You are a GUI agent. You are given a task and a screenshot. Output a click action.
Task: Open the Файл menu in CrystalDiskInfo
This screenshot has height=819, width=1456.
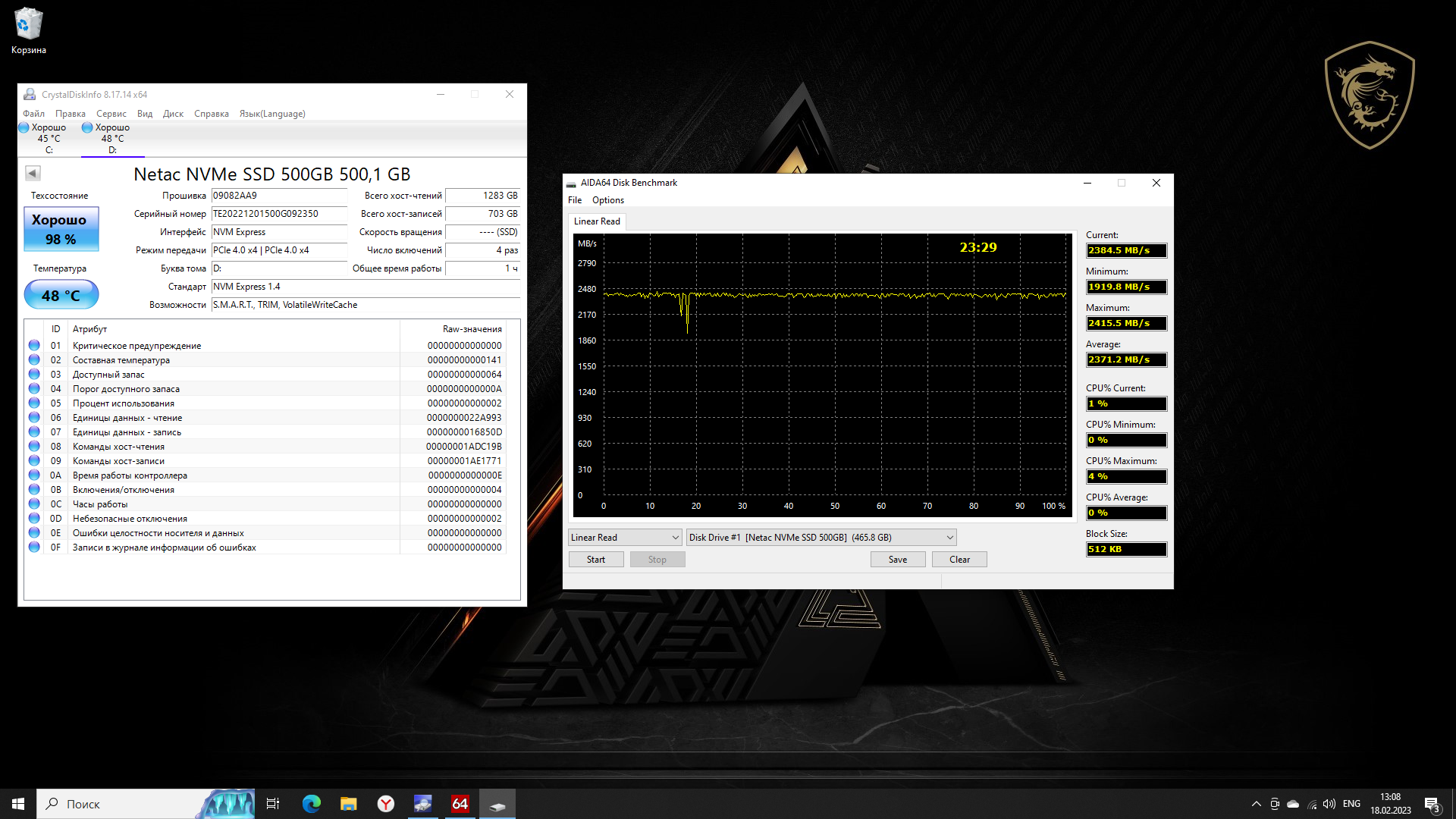pos(34,114)
